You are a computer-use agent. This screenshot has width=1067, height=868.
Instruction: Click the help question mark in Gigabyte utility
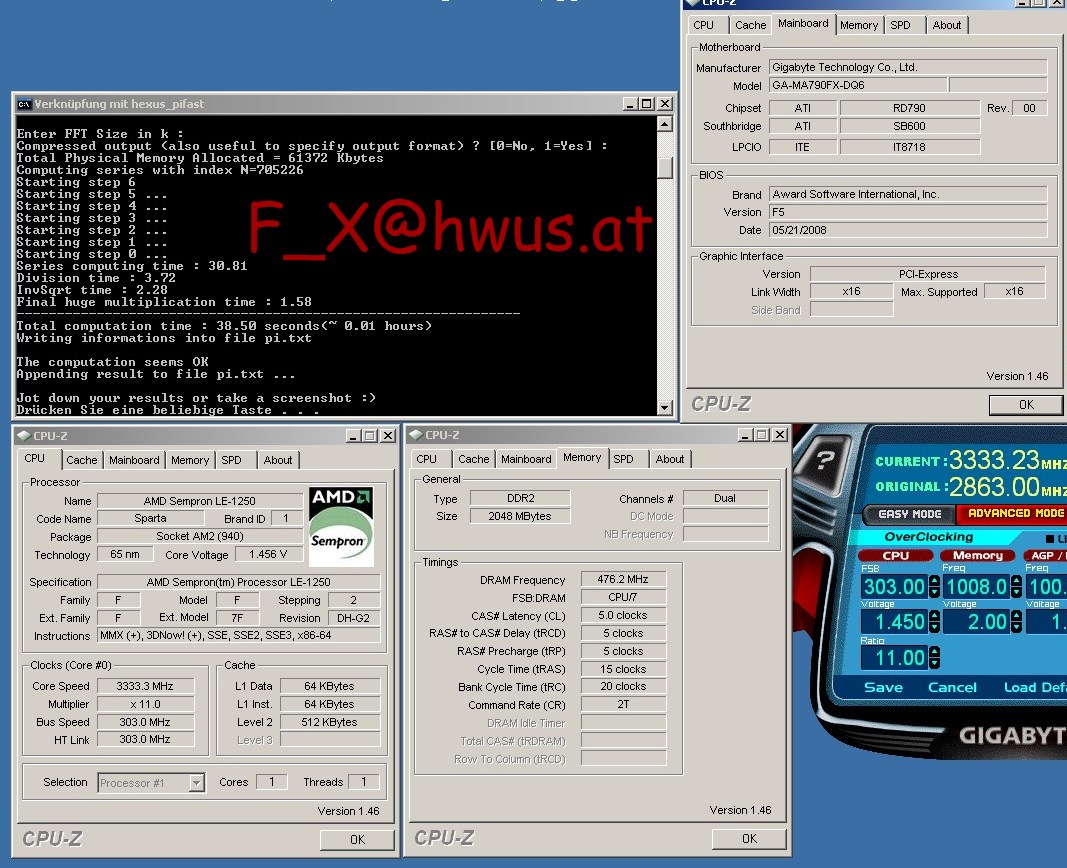click(824, 462)
